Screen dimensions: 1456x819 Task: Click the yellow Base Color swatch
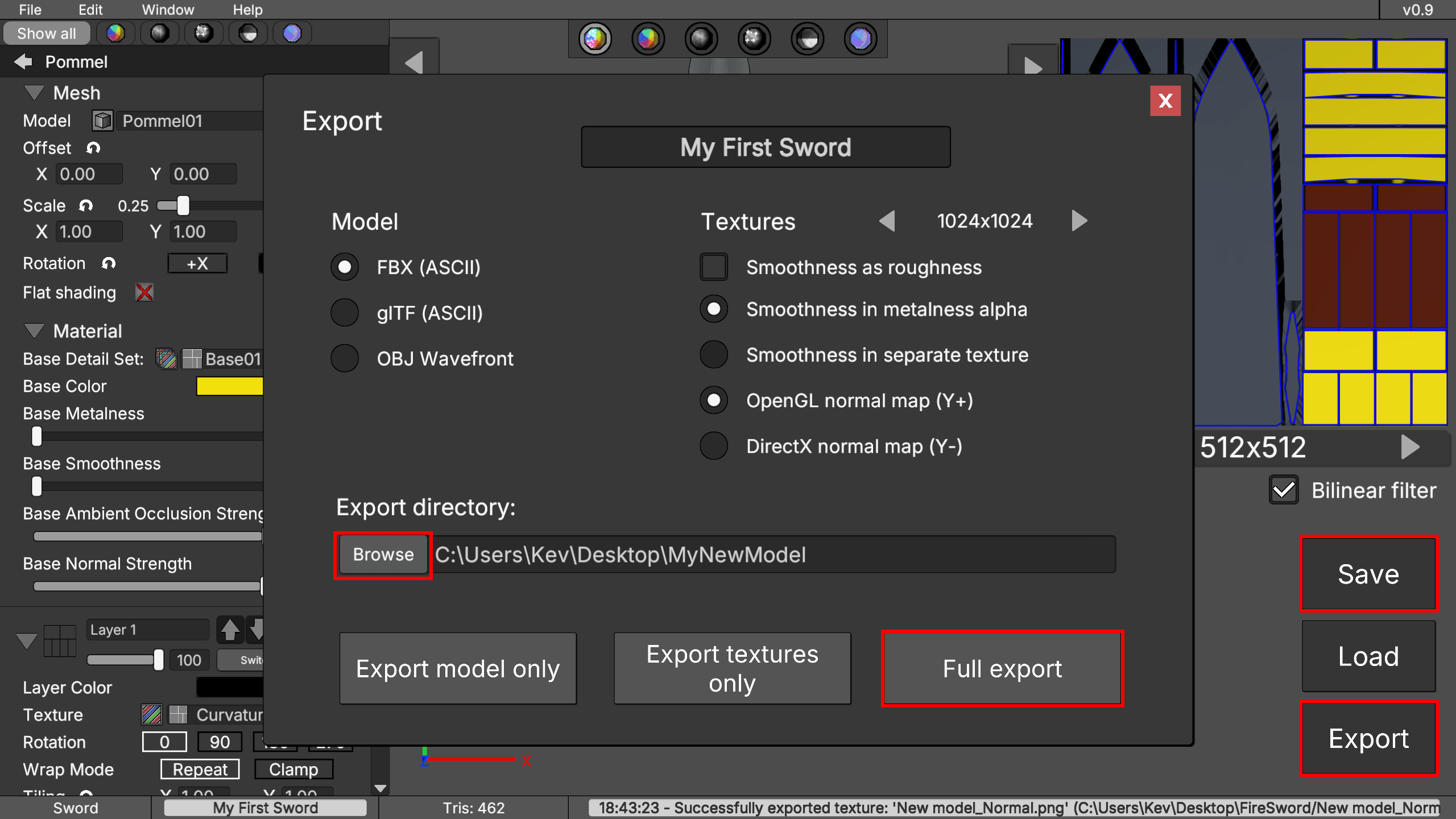[x=230, y=386]
